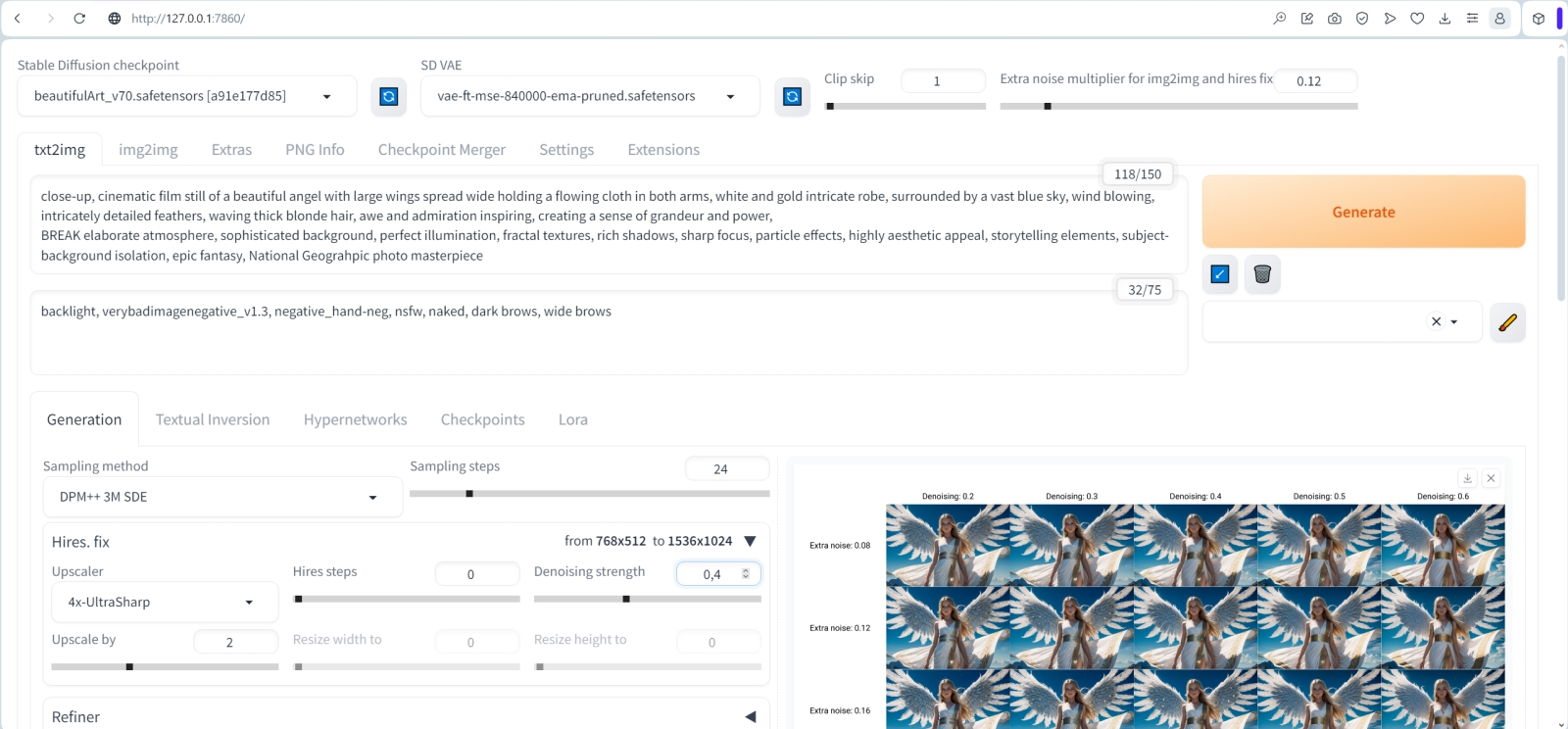Click the Extra noise multiplier value field
Screen dimensions: 1568x729
point(1315,81)
